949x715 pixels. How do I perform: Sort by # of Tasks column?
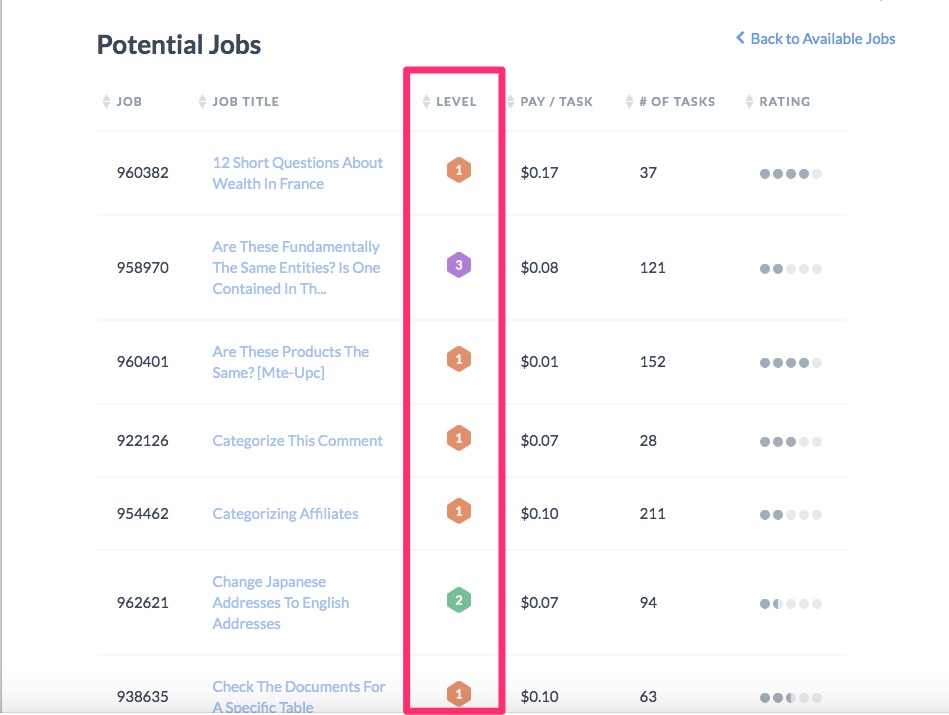pyautogui.click(x=670, y=101)
